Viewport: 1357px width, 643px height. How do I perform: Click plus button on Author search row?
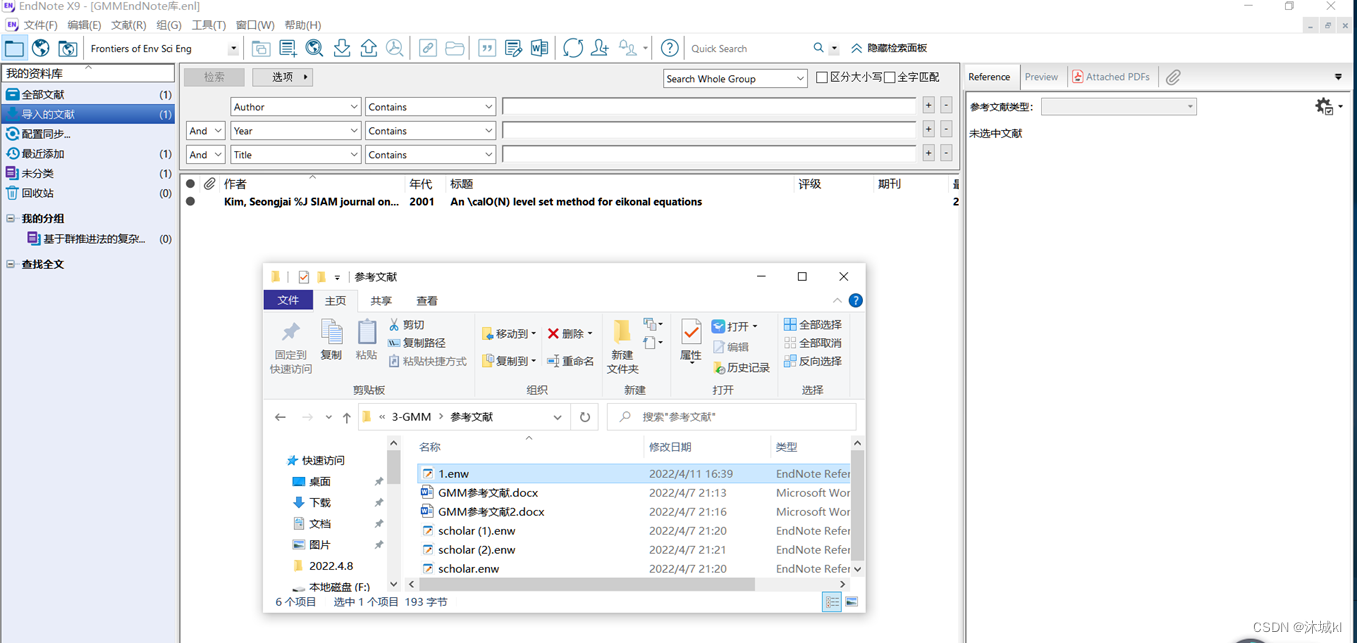(928, 105)
